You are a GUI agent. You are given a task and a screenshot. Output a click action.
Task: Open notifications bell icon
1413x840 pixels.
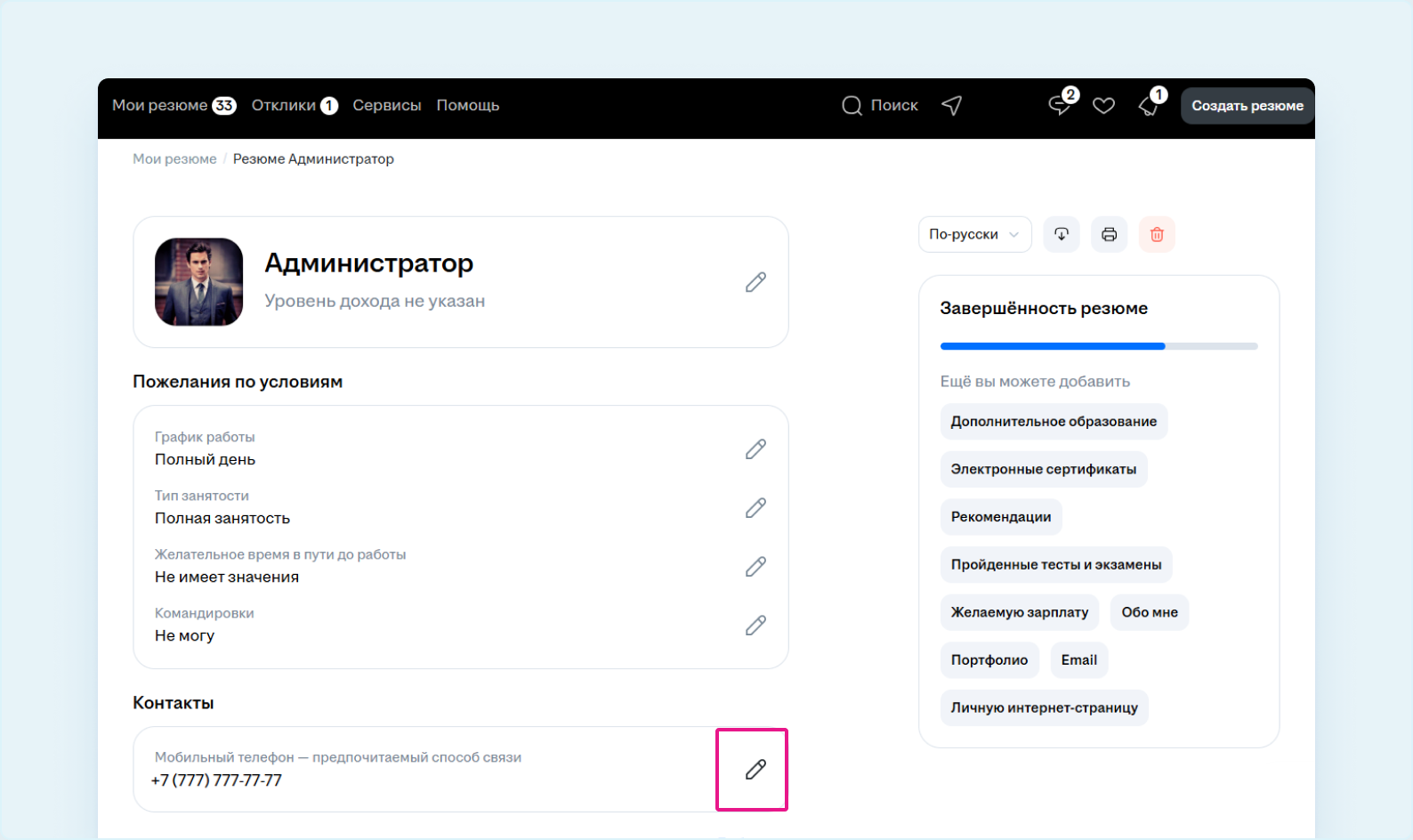(x=1150, y=105)
